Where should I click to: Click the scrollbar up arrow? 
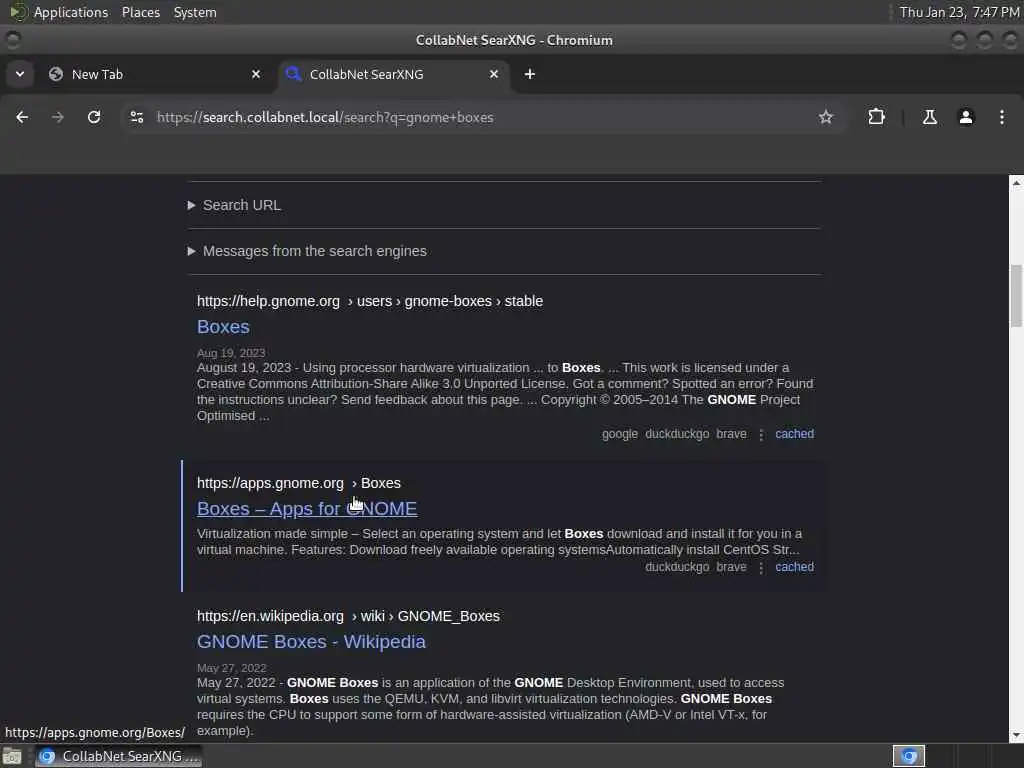click(1016, 183)
